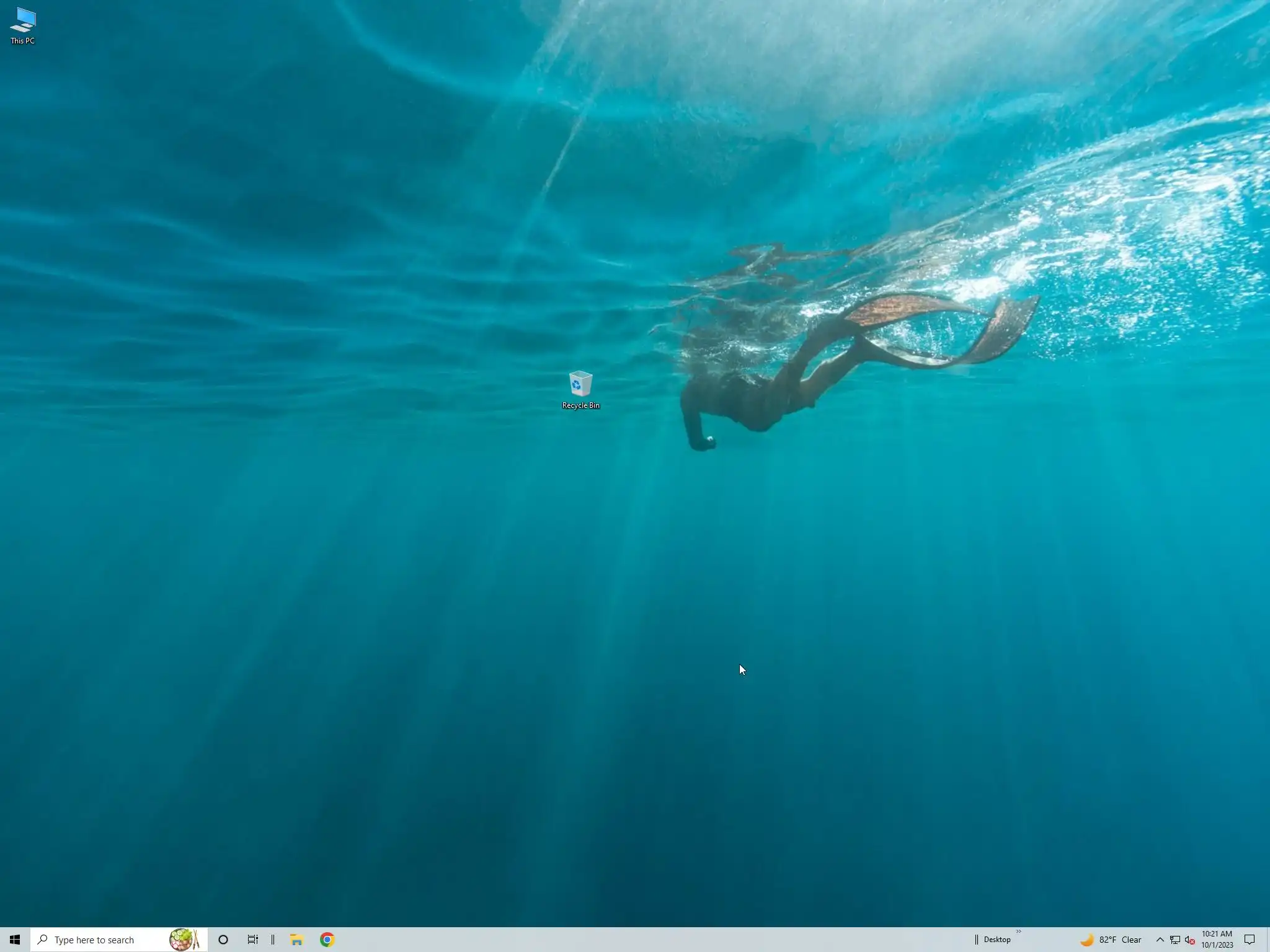Open the Windows Start menu
Image resolution: width=1270 pixels, height=952 pixels.
pyautogui.click(x=15, y=940)
